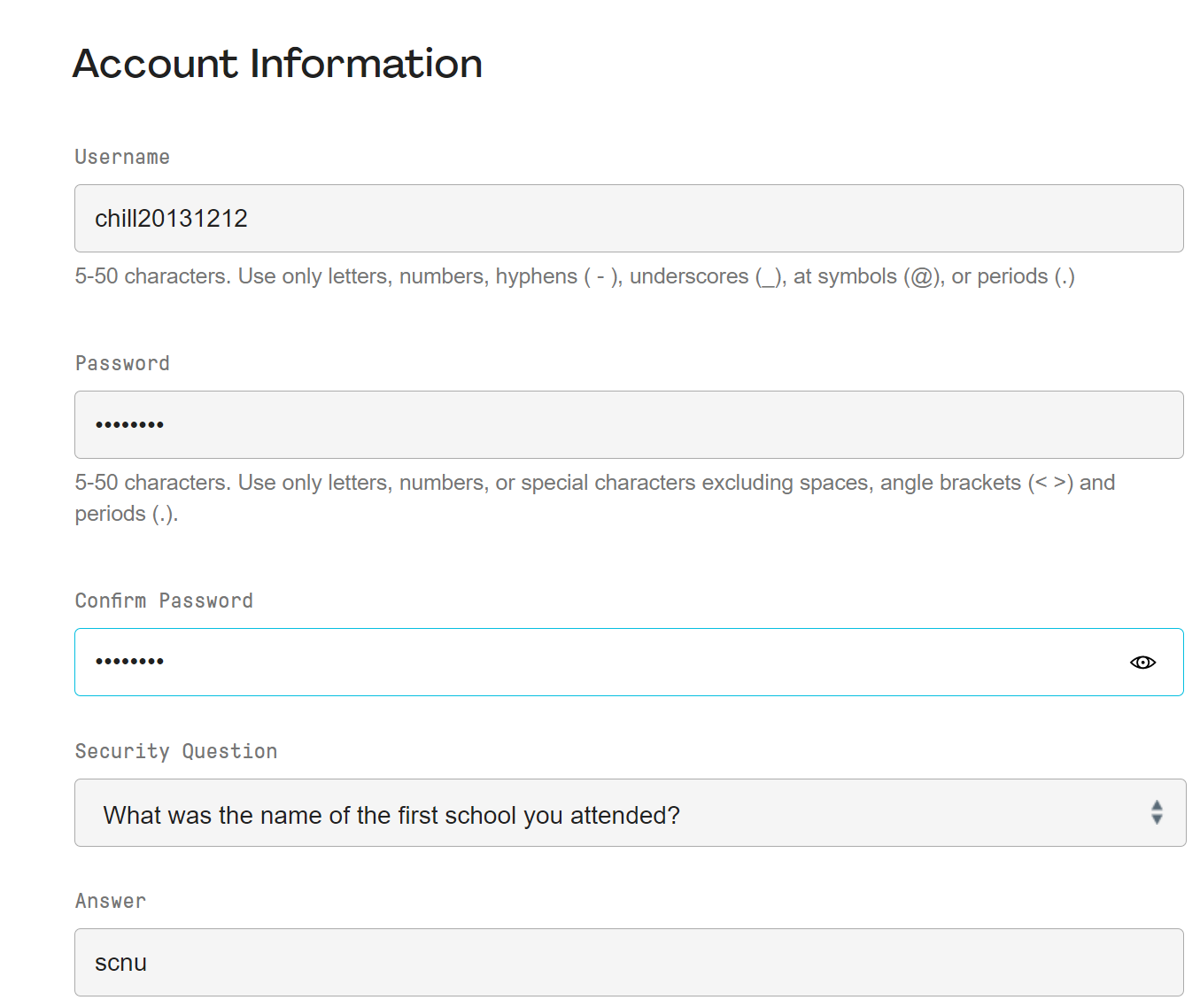
Task: Click the masked dots in Password field
Action: (129, 425)
